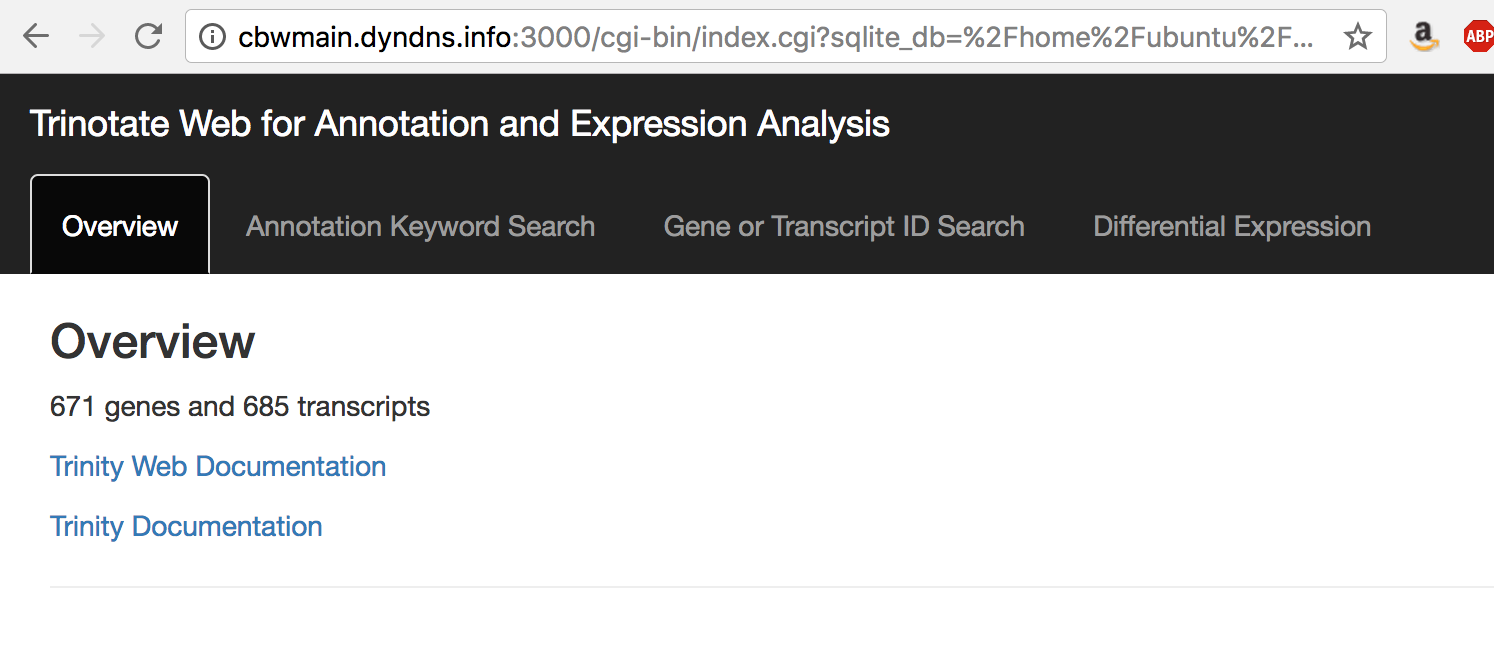Reload the page with the refresh icon
This screenshot has width=1494, height=664.
pyautogui.click(x=149, y=37)
